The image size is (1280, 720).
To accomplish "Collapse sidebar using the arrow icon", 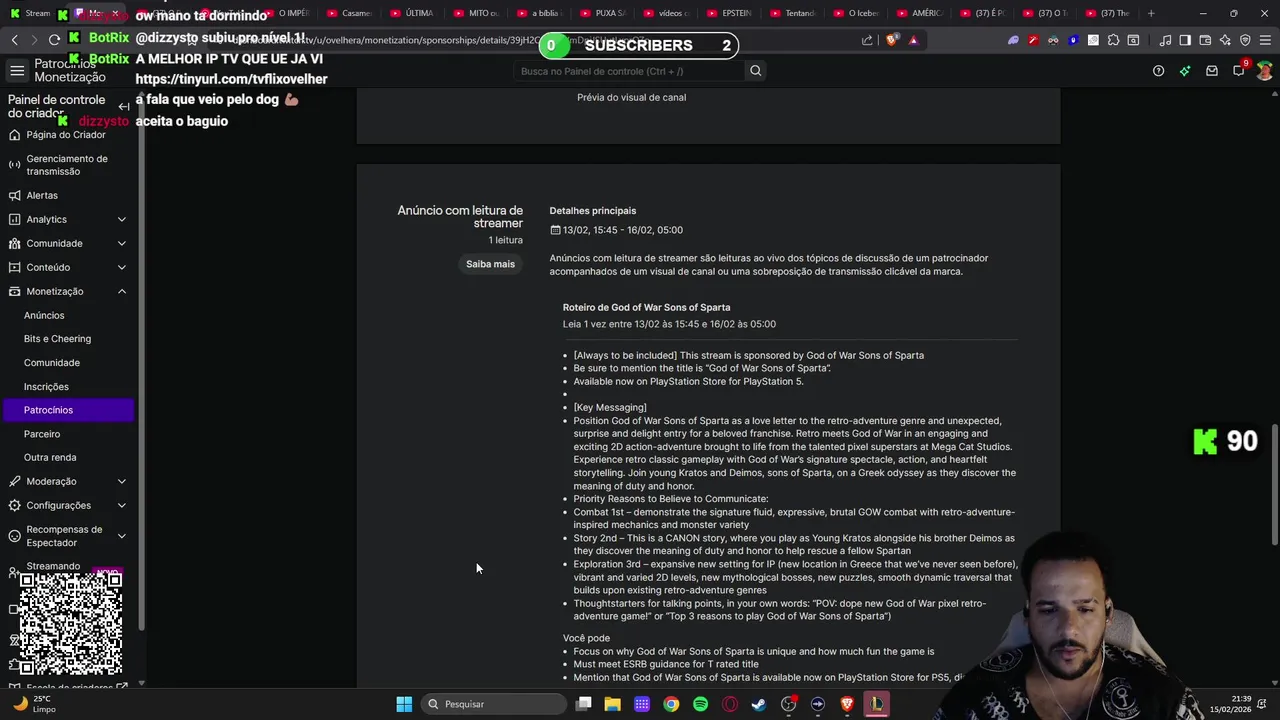I will pos(124,106).
